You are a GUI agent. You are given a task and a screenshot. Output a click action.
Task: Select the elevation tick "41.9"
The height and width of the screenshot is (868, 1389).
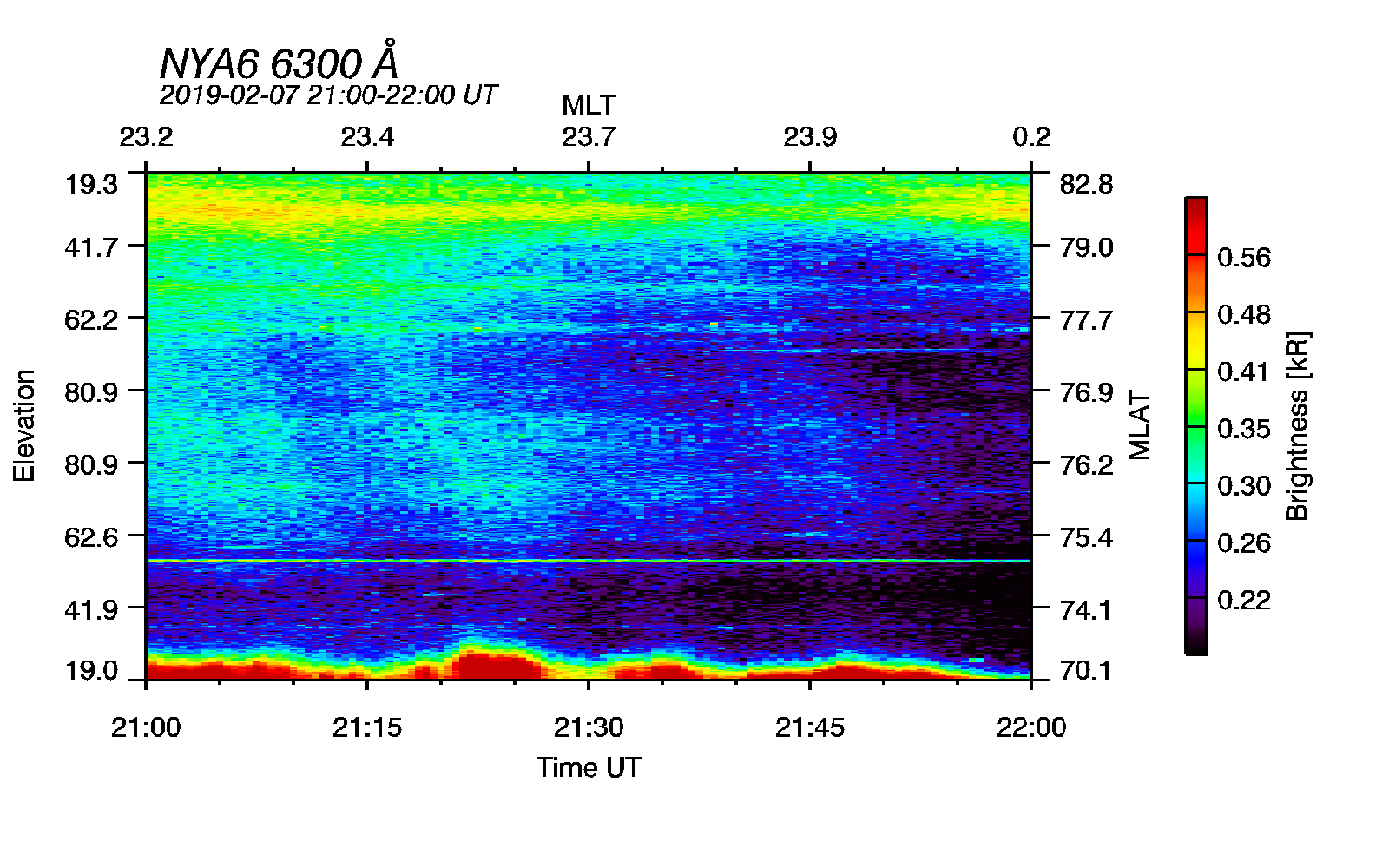pos(91,610)
